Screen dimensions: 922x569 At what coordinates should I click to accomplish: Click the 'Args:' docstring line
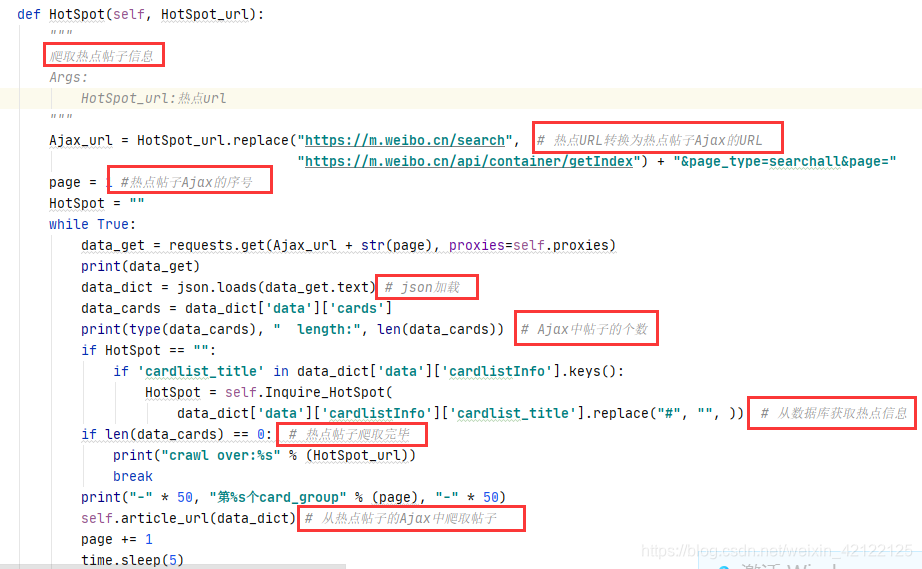click(69, 78)
